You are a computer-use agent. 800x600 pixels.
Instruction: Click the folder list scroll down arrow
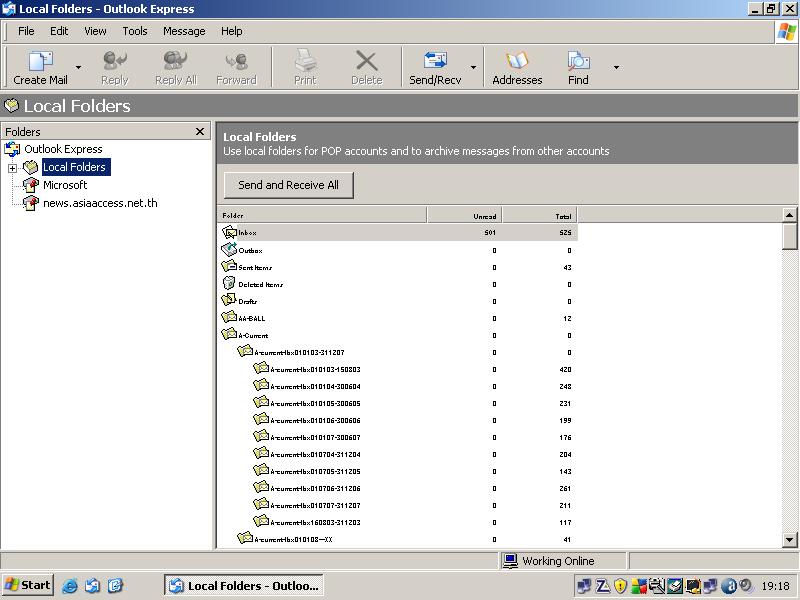tap(789, 539)
